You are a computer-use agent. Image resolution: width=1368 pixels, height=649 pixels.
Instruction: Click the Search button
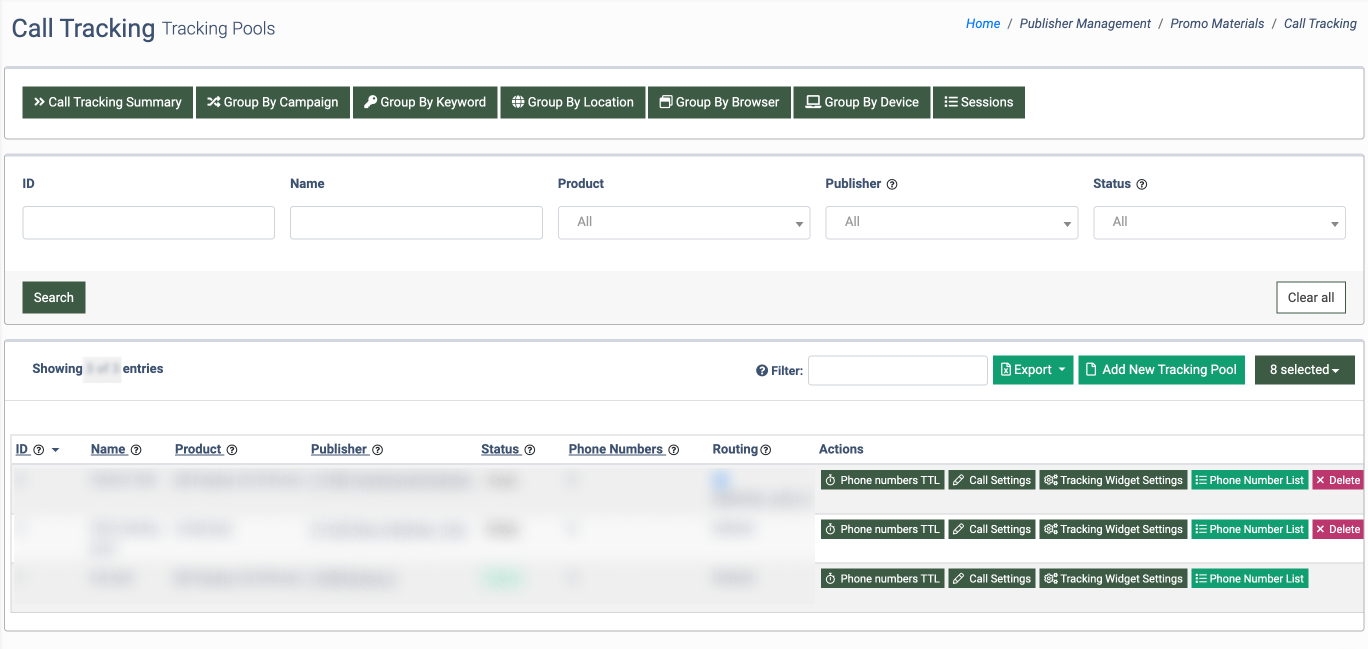(54, 297)
